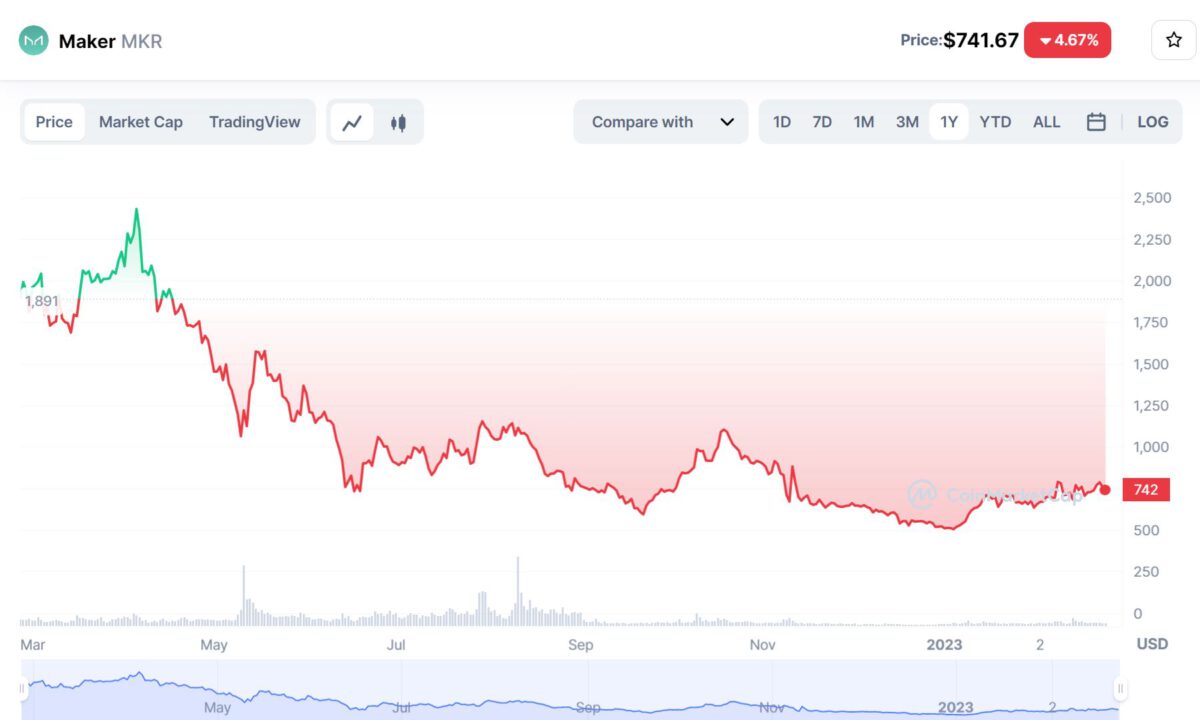Select the 1D time range
This screenshot has height=720, width=1200.
(782, 122)
